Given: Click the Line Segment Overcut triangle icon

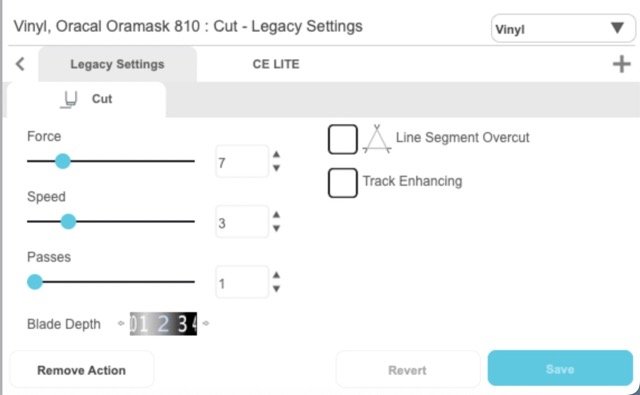Looking at the screenshot, I should [x=377, y=139].
